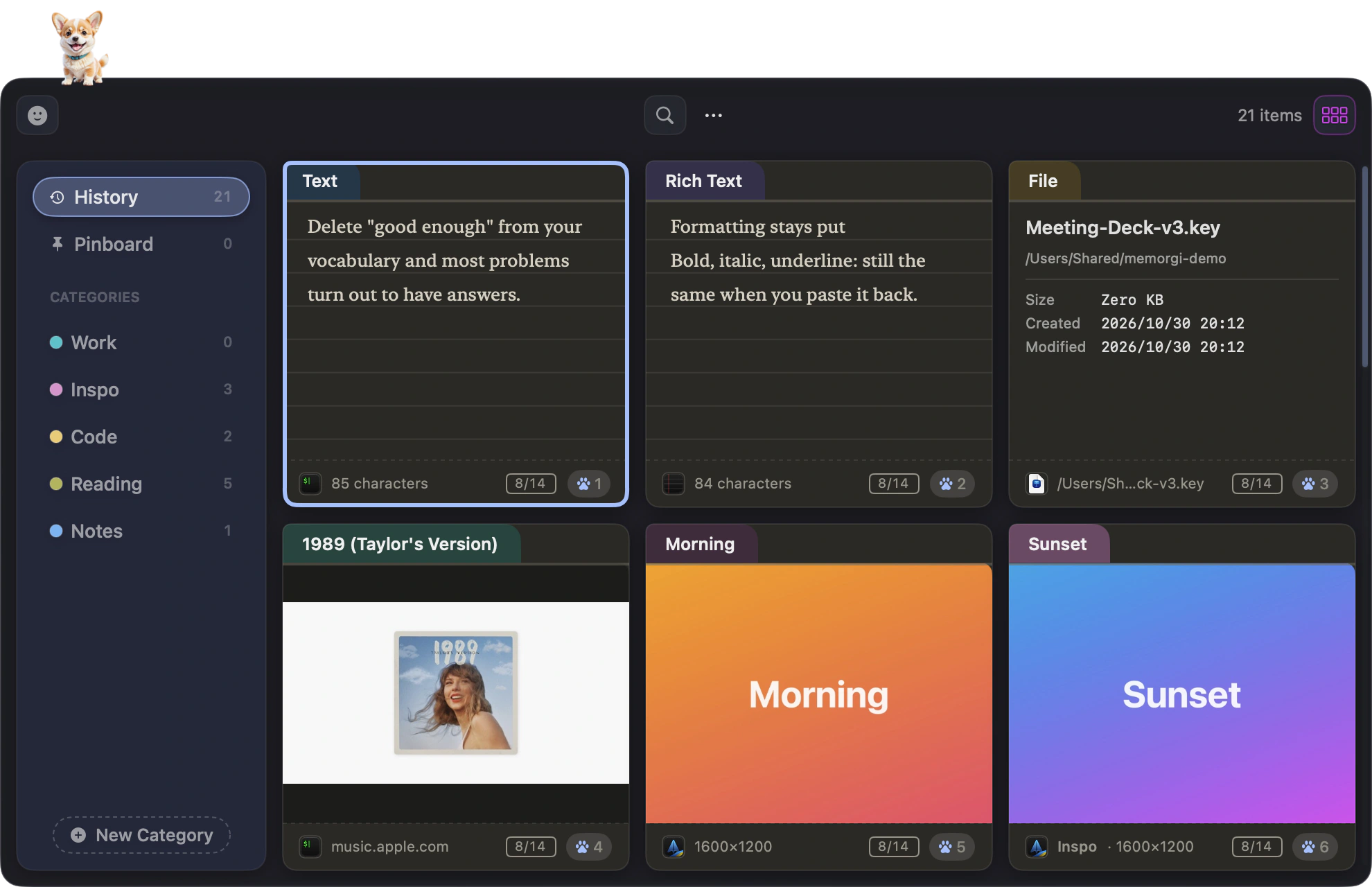The height and width of the screenshot is (887, 1372).
Task: Click the Morning gradient image
Action: click(x=819, y=694)
